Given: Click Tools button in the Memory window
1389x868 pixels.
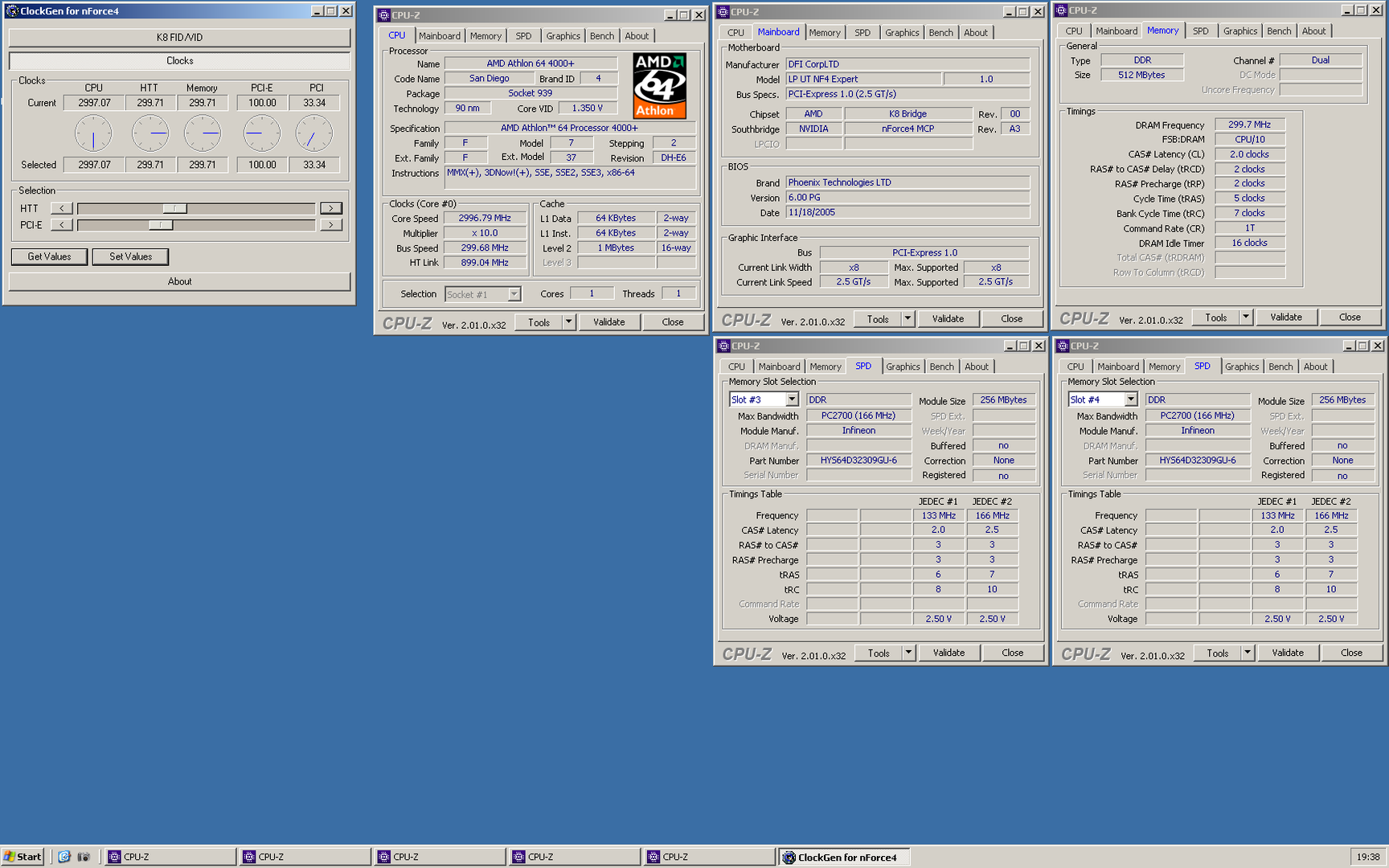Looking at the screenshot, I should pos(1216,317).
